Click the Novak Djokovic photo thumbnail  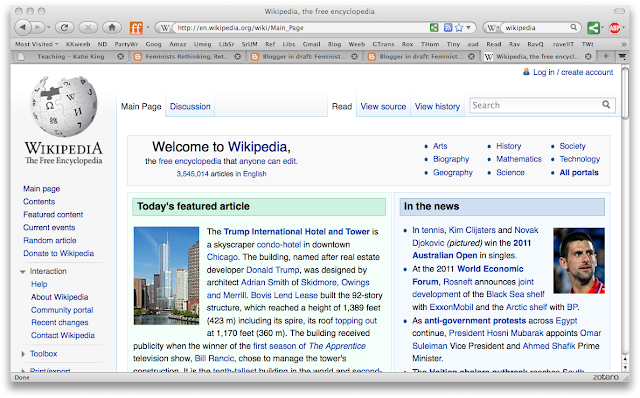pyautogui.click(x=579, y=261)
